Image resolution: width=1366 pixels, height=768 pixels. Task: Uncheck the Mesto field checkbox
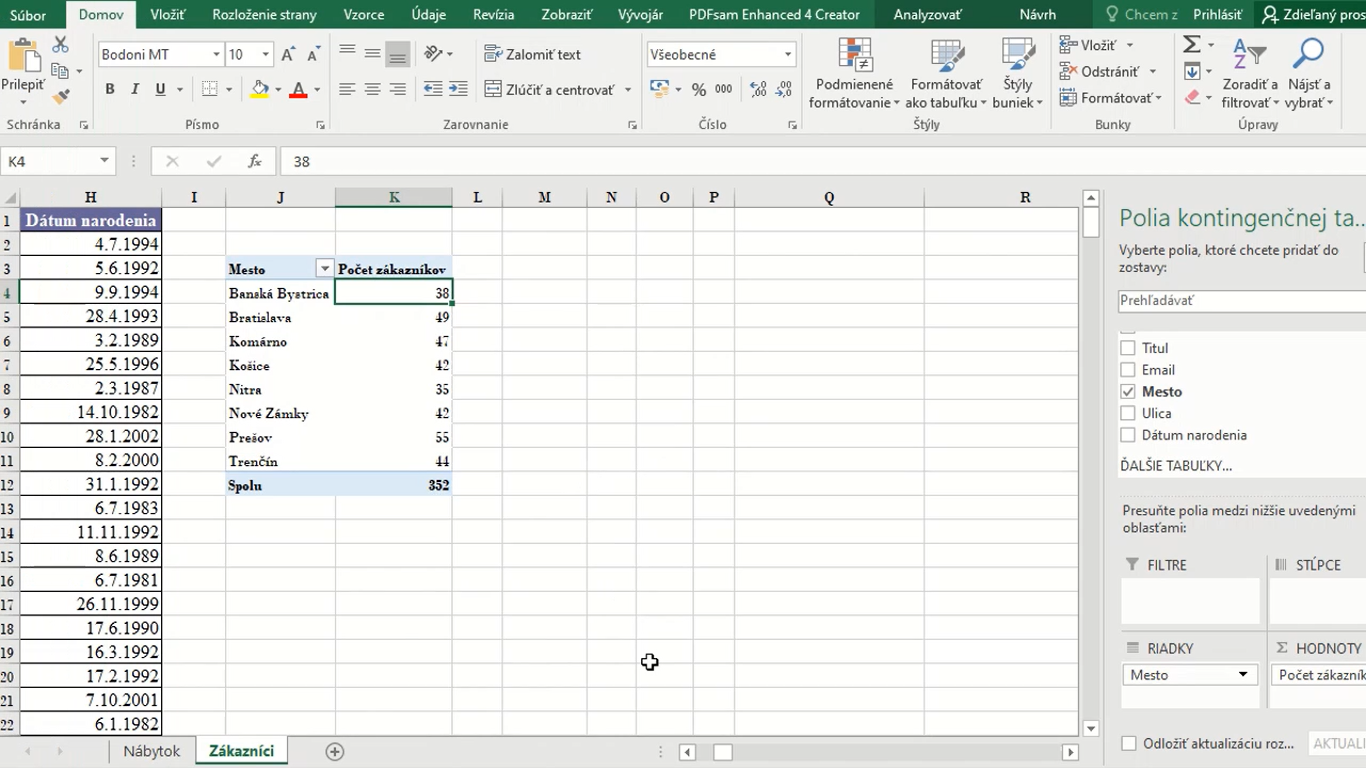click(x=1128, y=392)
